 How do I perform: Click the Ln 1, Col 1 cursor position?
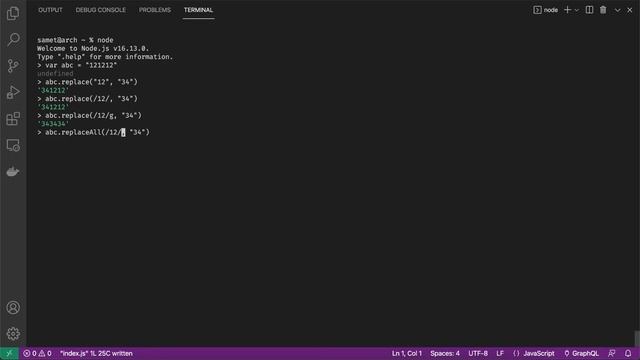tap(407, 353)
